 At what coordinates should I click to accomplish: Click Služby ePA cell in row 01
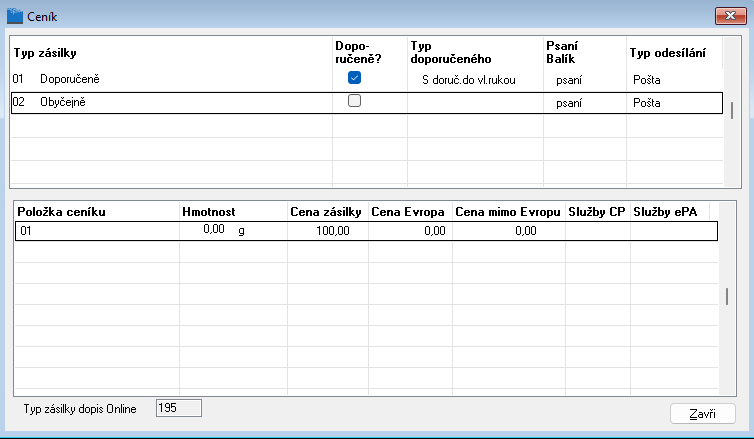674,231
